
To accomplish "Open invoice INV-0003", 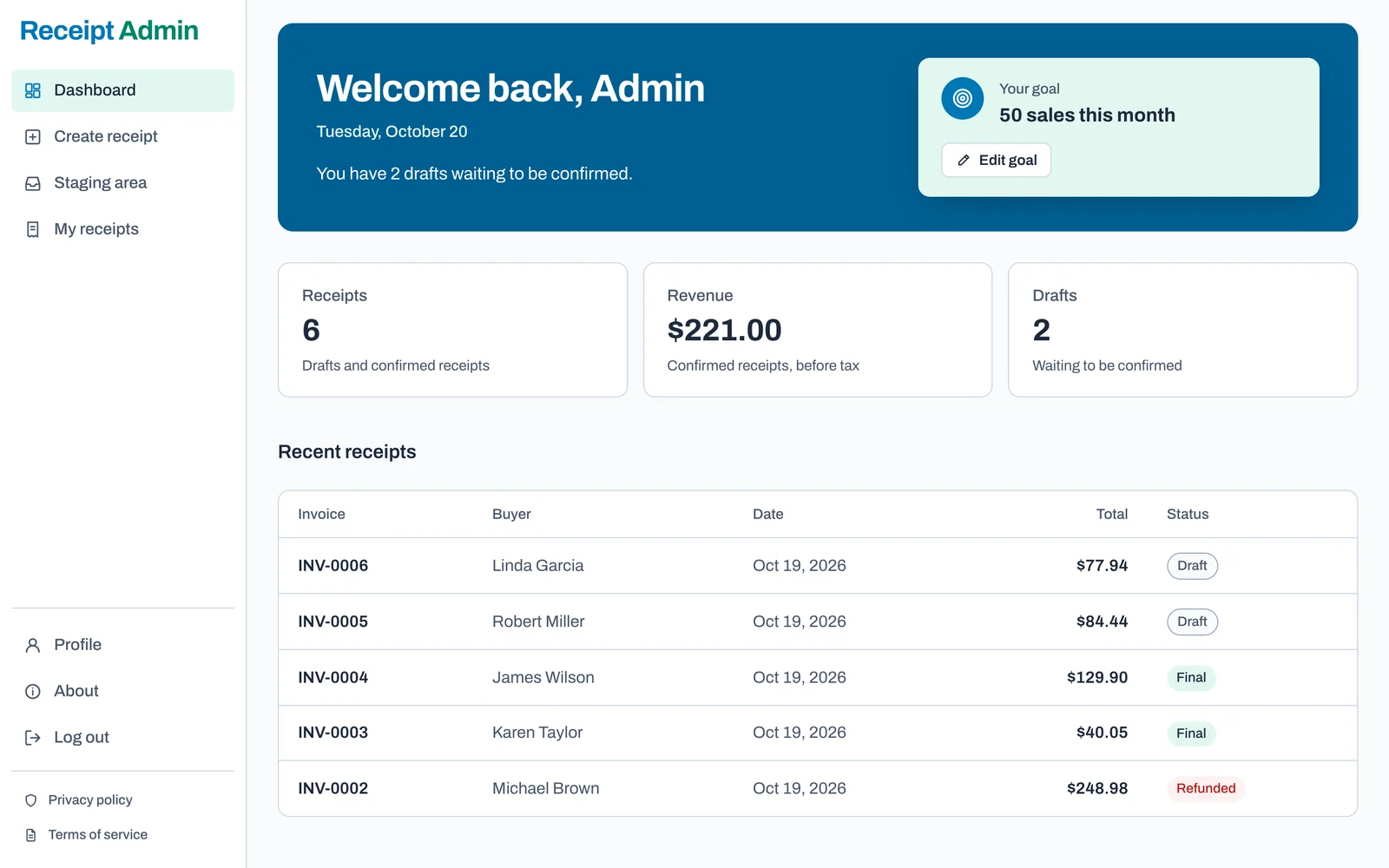I will 333,733.
